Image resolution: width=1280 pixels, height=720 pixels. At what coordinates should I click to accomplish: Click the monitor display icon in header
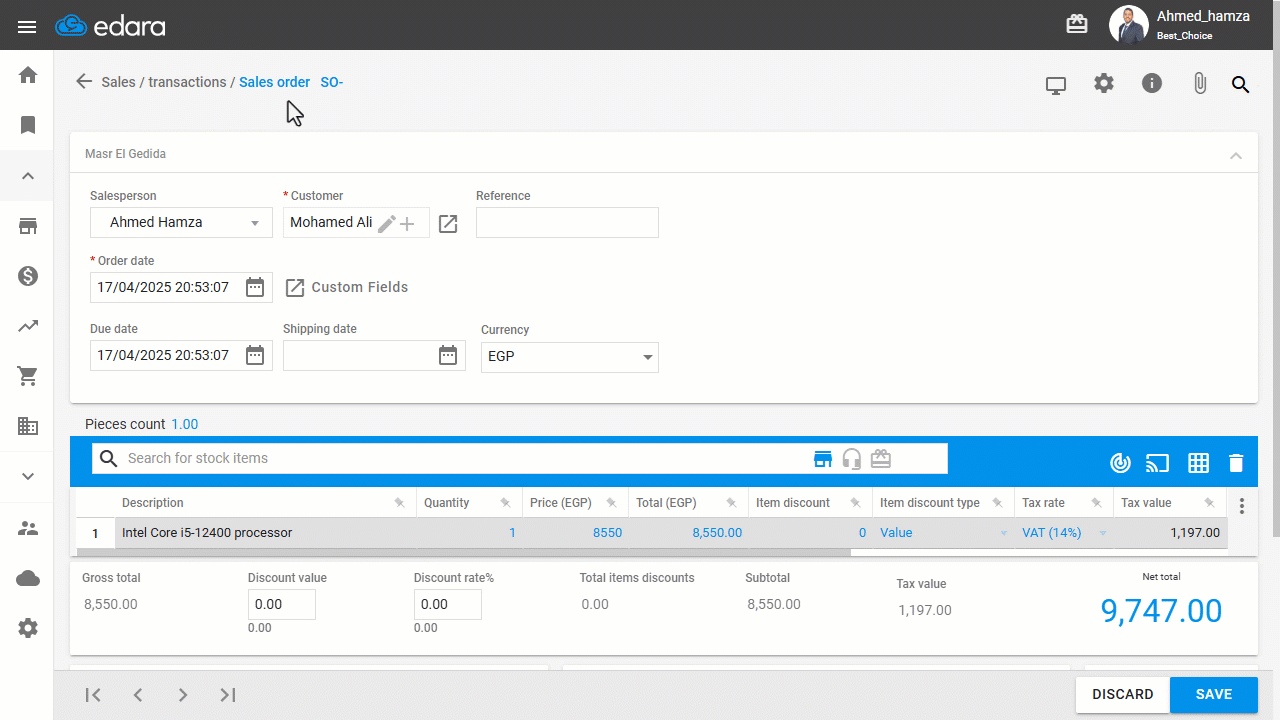coord(1056,85)
